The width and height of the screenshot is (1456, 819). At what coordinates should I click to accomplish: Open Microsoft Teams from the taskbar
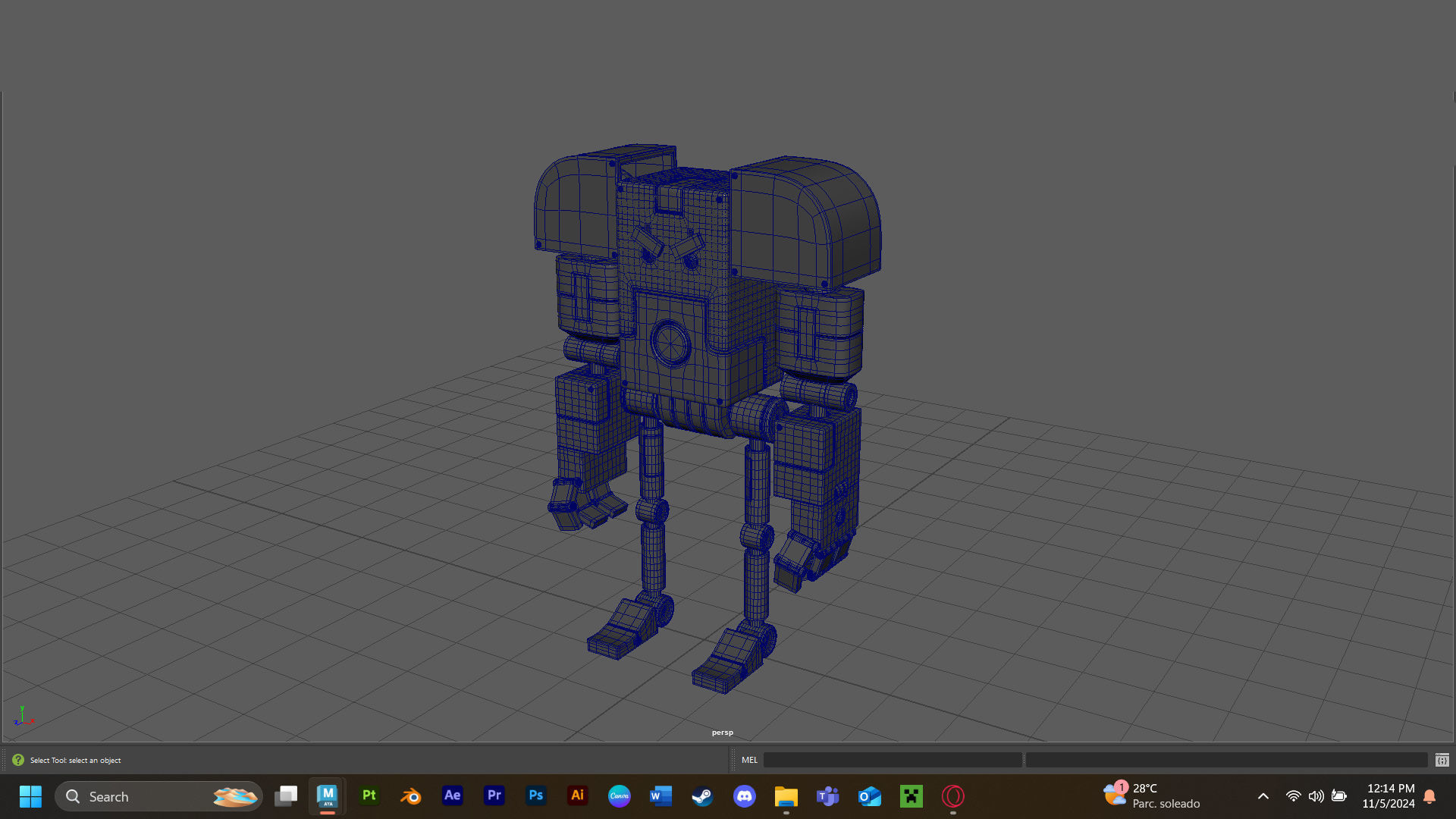pos(828,796)
